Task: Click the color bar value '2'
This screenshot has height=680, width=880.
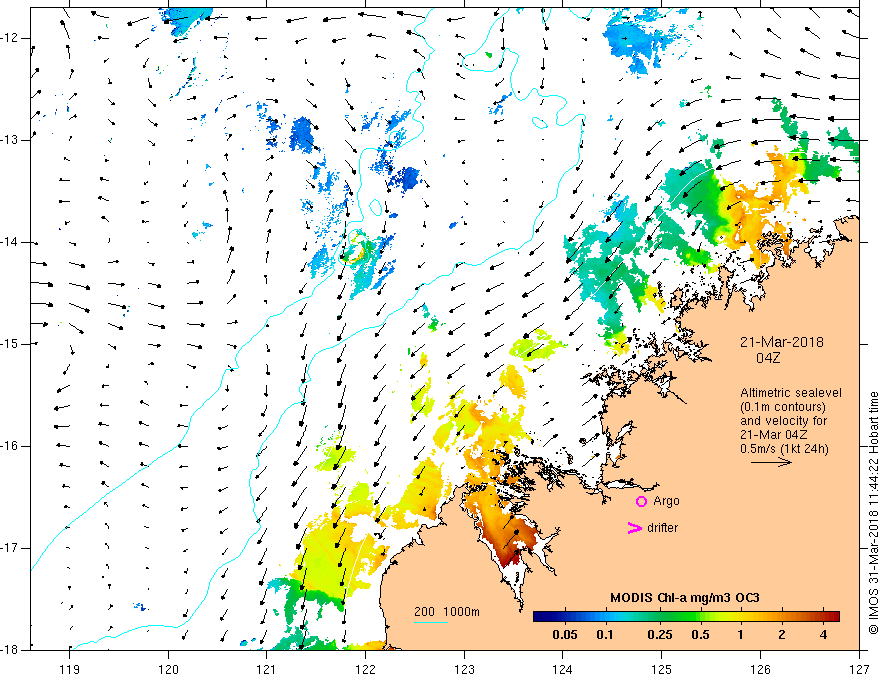Action: (782, 635)
